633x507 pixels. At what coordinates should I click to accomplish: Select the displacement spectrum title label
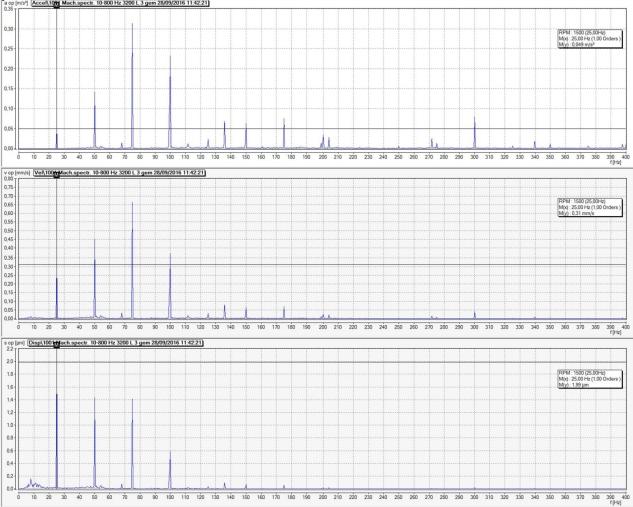point(115,343)
